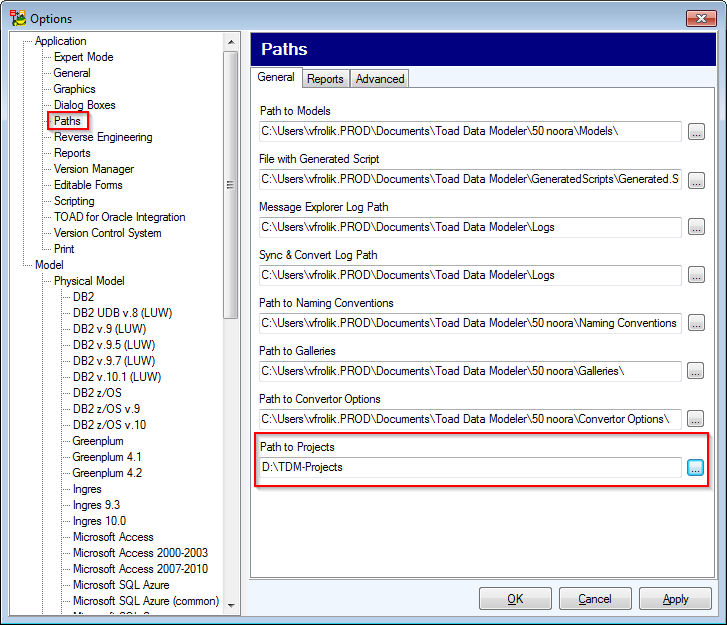
Task: Select Application in the tree
Action: (61, 41)
